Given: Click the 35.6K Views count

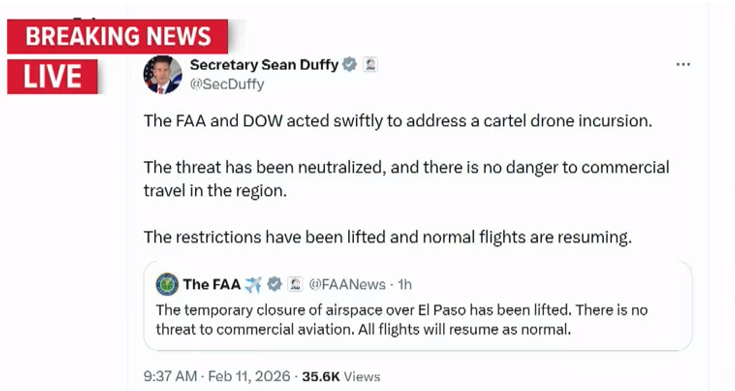Looking at the screenshot, I should [341, 376].
